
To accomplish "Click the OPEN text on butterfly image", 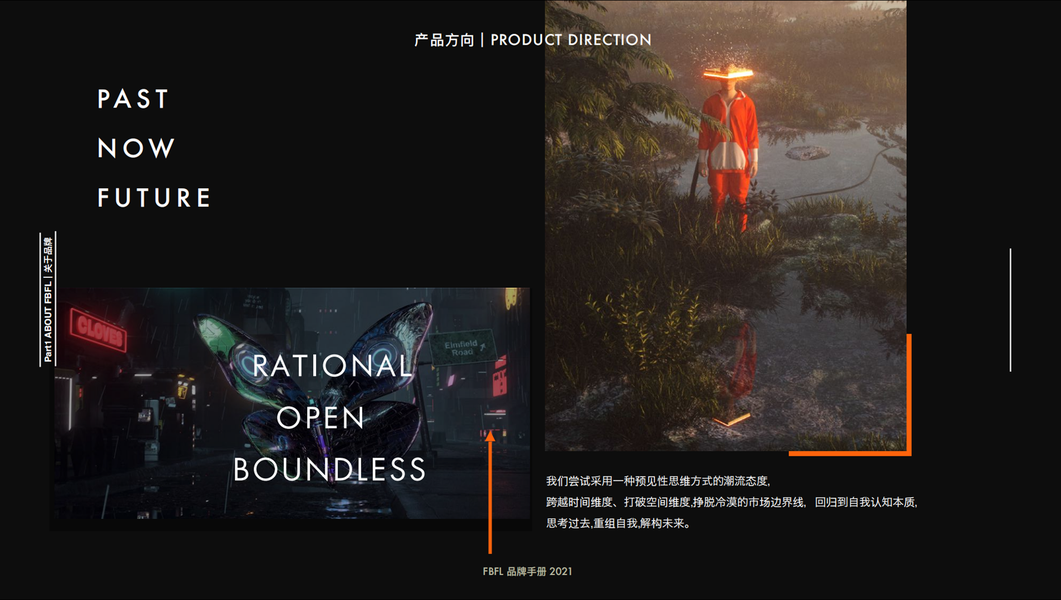I will tap(321, 418).
